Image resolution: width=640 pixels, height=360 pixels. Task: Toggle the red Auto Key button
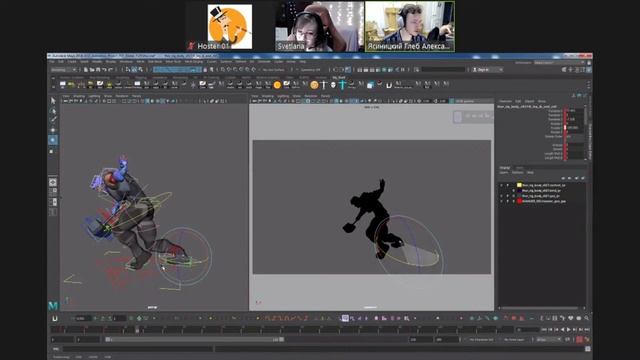(x=579, y=340)
